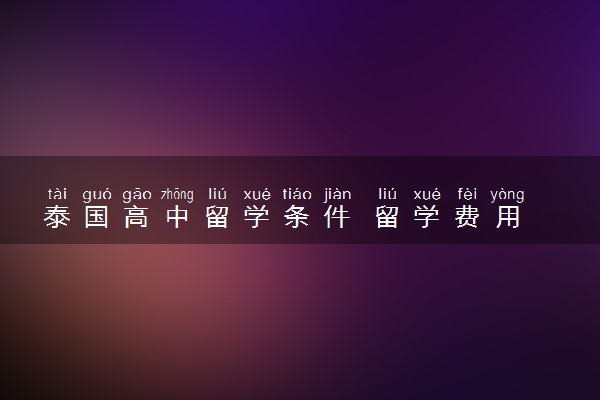Click the 学 character right before 费
The width and height of the screenshot is (600, 400).
click(427, 217)
